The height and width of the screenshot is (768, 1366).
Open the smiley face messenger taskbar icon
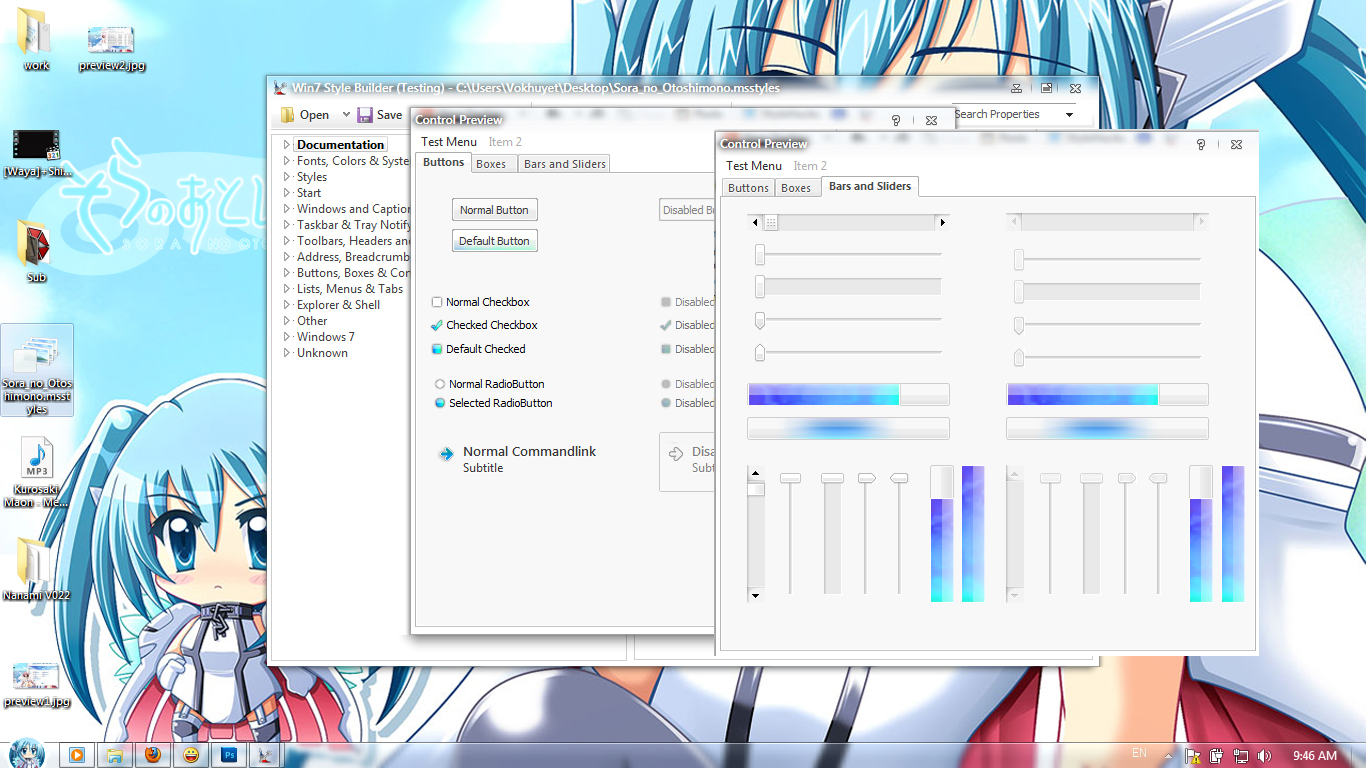pyautogui.click(x=191, y=755)
